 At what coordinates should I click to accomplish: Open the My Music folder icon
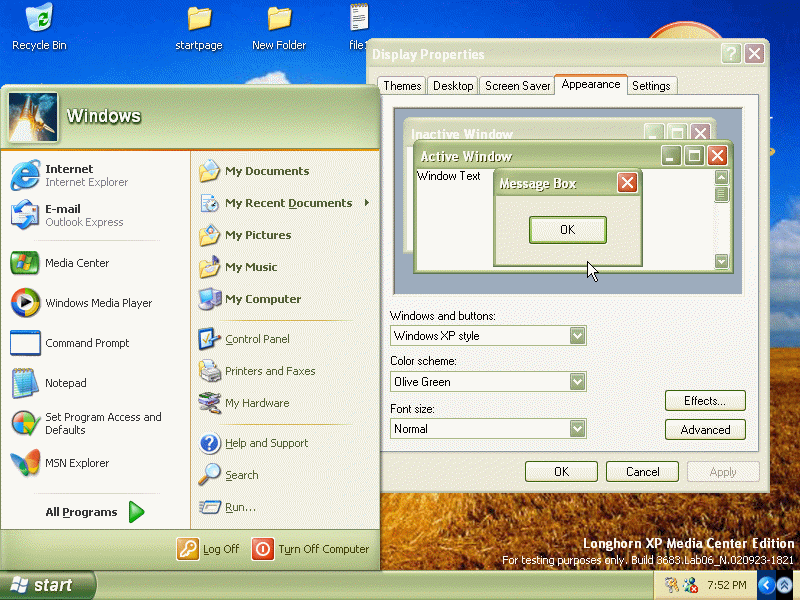[209, 267]
